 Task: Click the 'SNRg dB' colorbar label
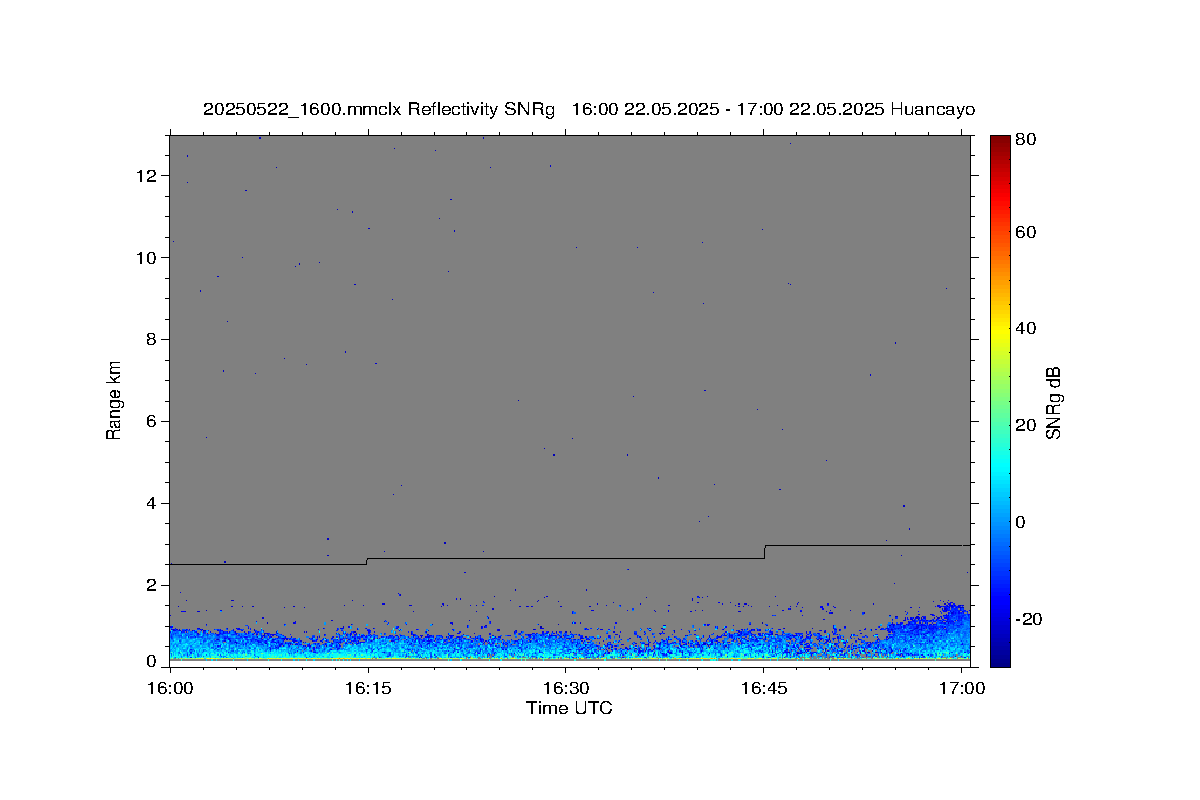(x=1053, y=403)
